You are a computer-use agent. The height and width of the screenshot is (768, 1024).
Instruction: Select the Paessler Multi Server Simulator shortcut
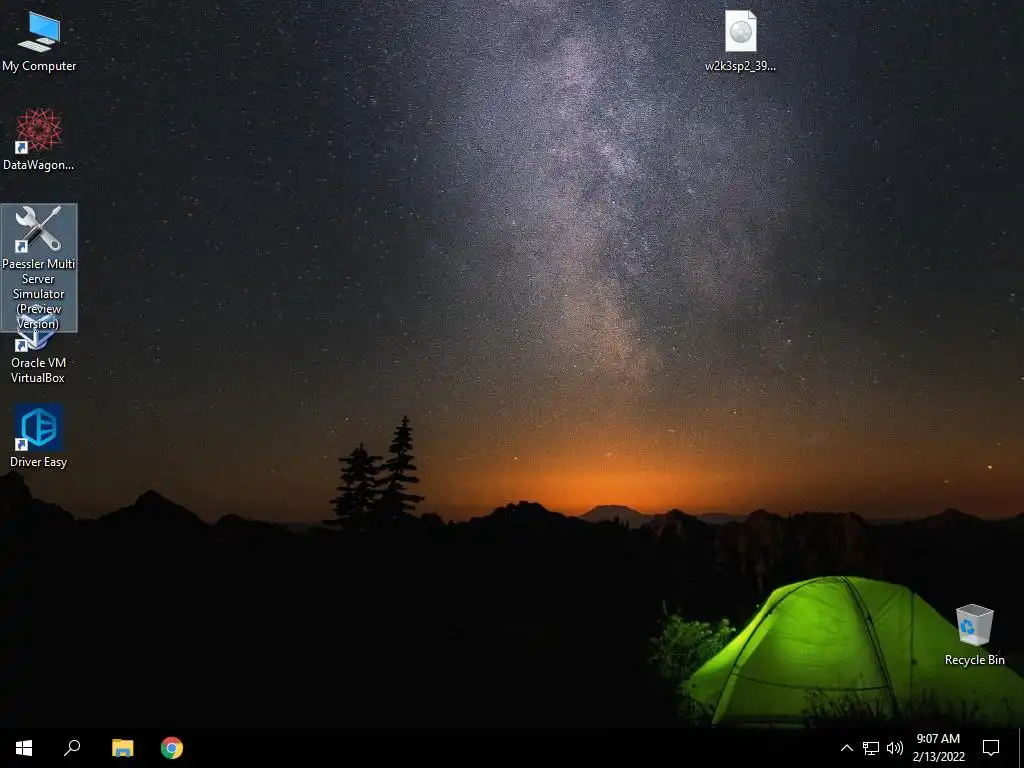39,267
